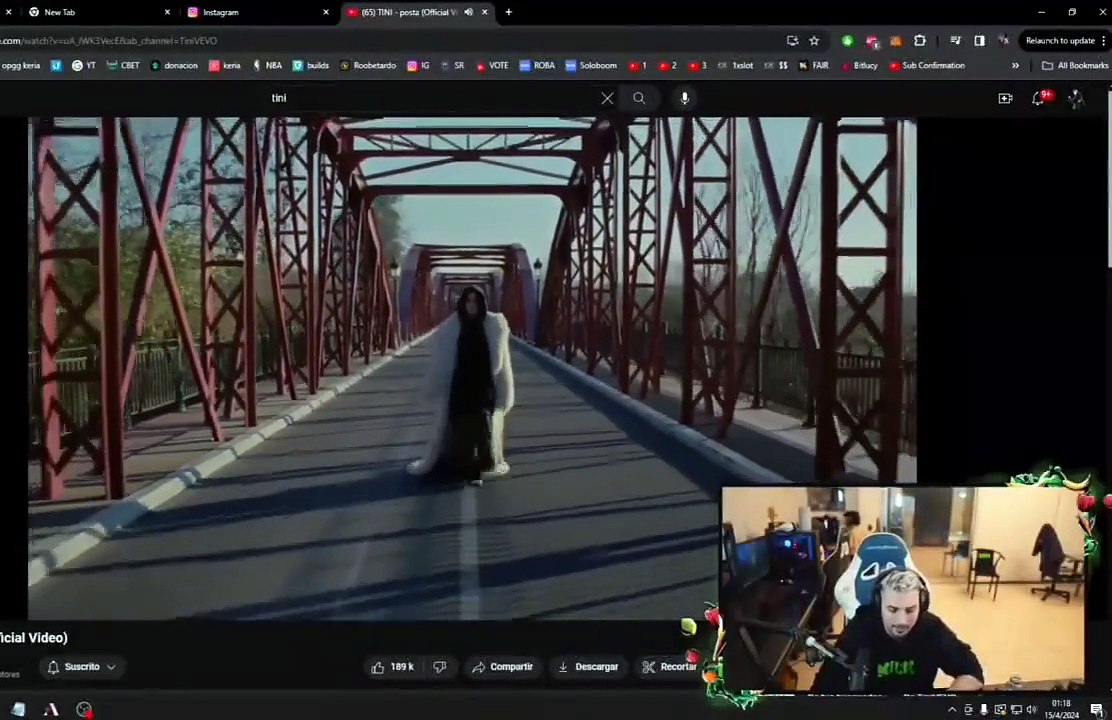1112x720 pixels.
Task: Open opgg keria bookmark
Action: pyautogui.click(x=21, y=65)
